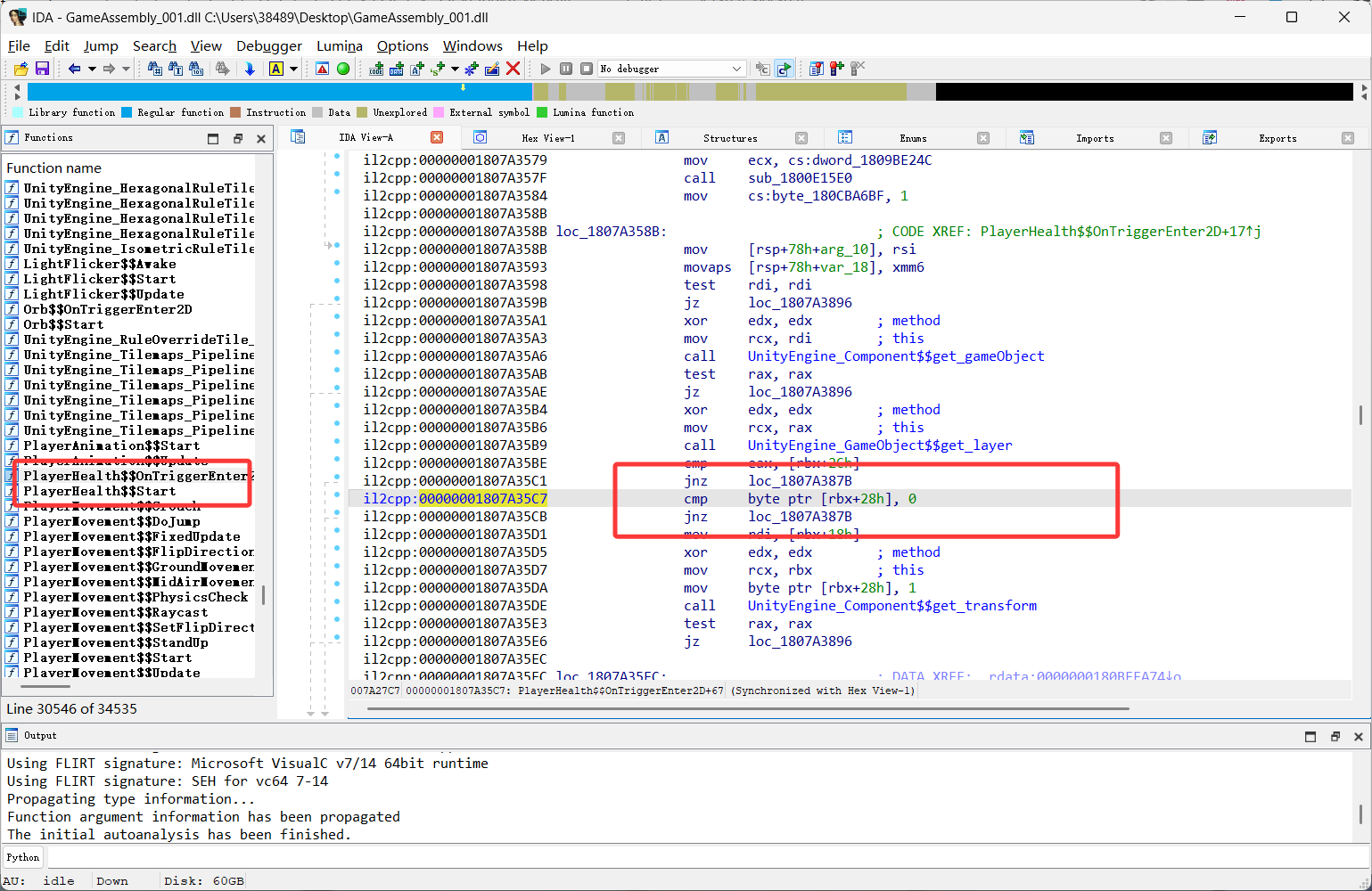
Task: Float the Functions panel with restore button
Action: click(x=238, y=138)
